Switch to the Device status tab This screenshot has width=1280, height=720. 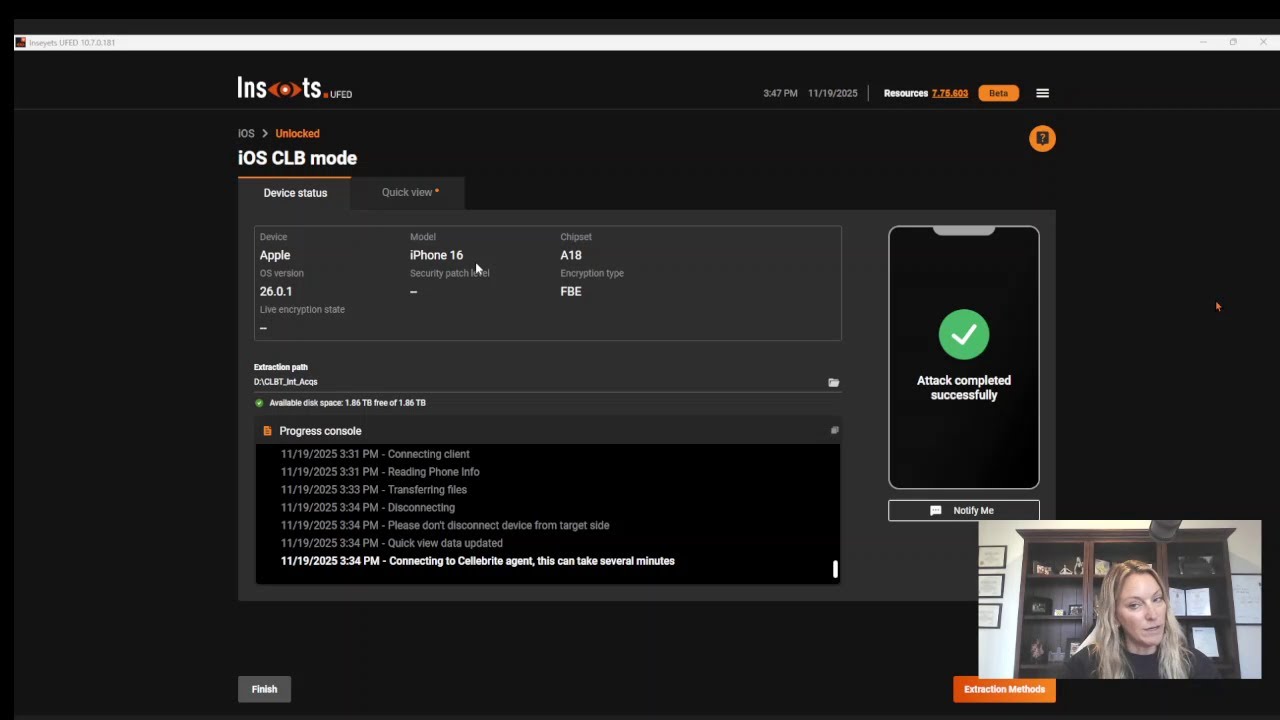pyautogui.click(x=295, y=193)
